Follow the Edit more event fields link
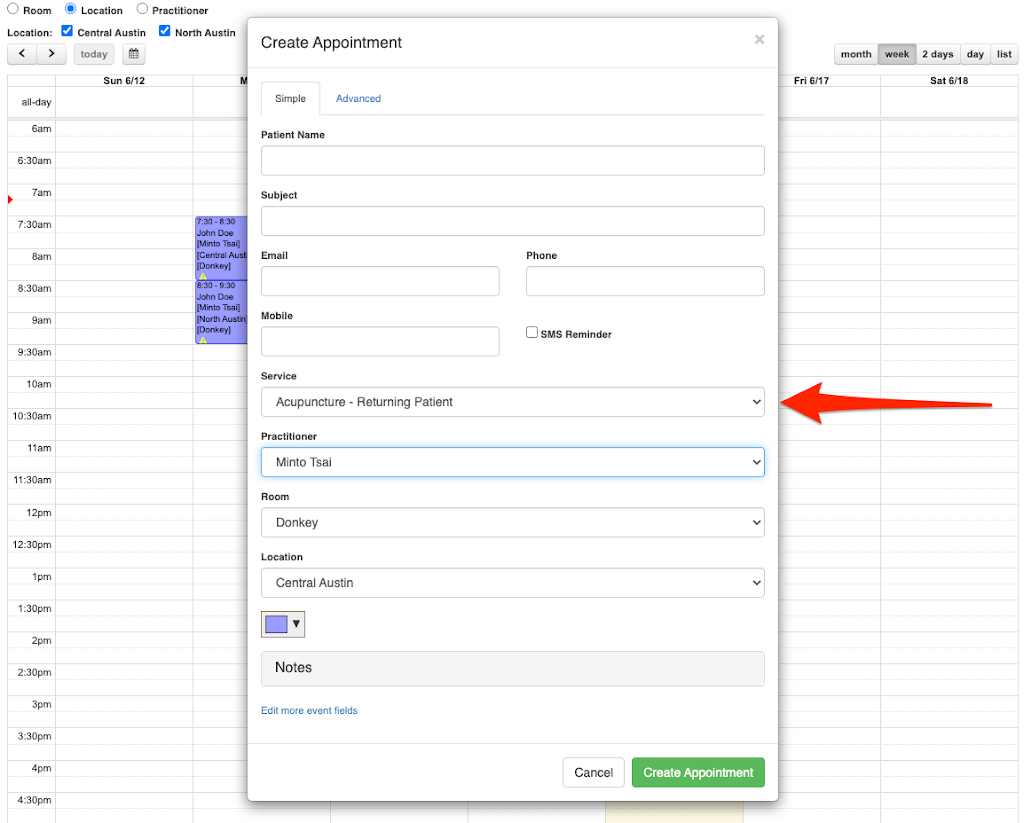The width and height of the screenshot is (1024, 823). click(309, 711)
